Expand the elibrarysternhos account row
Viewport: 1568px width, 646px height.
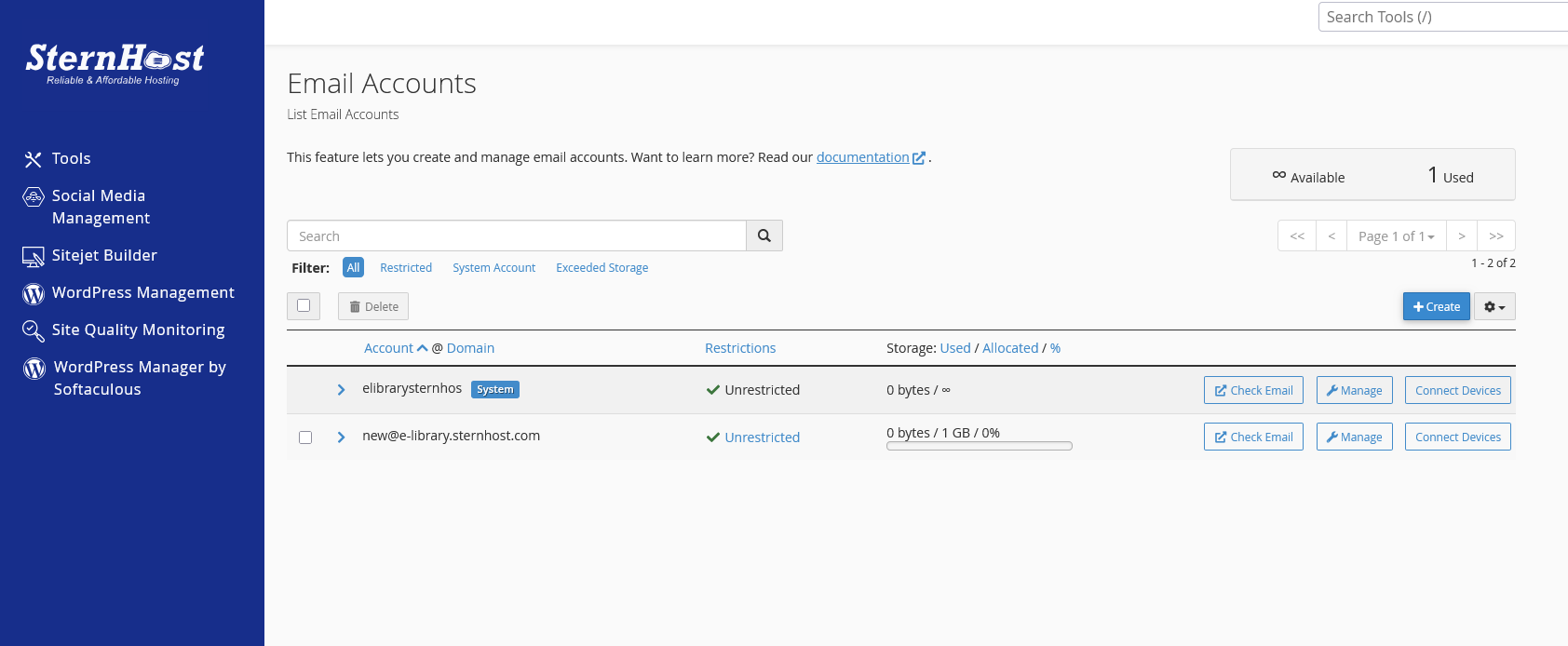coord(341,390)
